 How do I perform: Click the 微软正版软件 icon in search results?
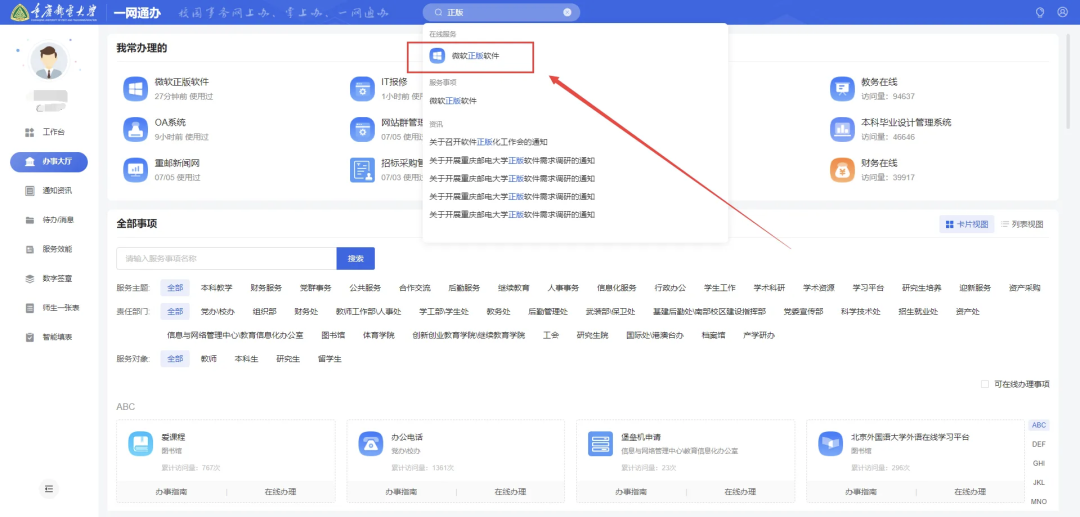(437, 56)
